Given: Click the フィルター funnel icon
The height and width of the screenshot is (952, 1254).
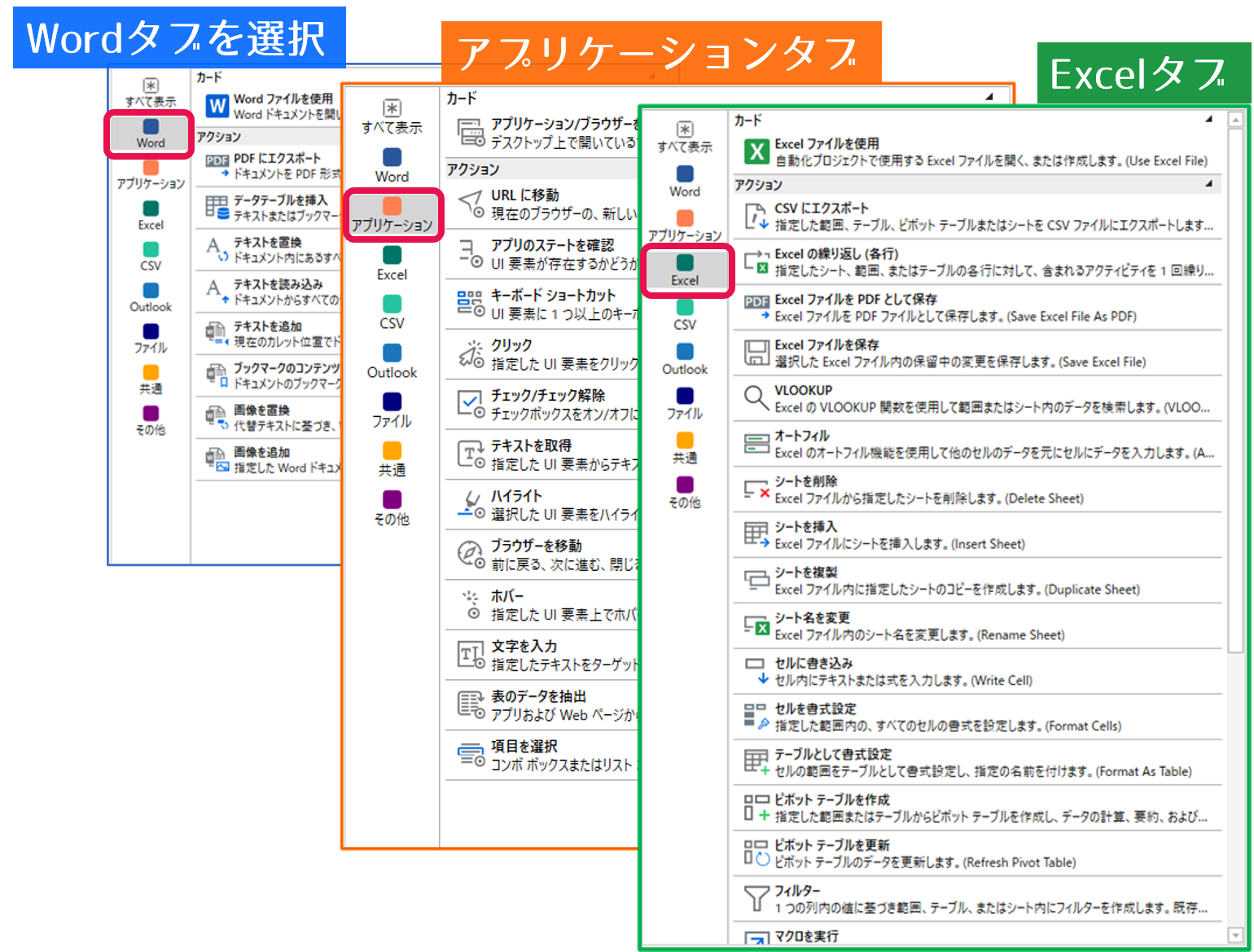Looking at the screenshot, I should click(x=756, y=899).
